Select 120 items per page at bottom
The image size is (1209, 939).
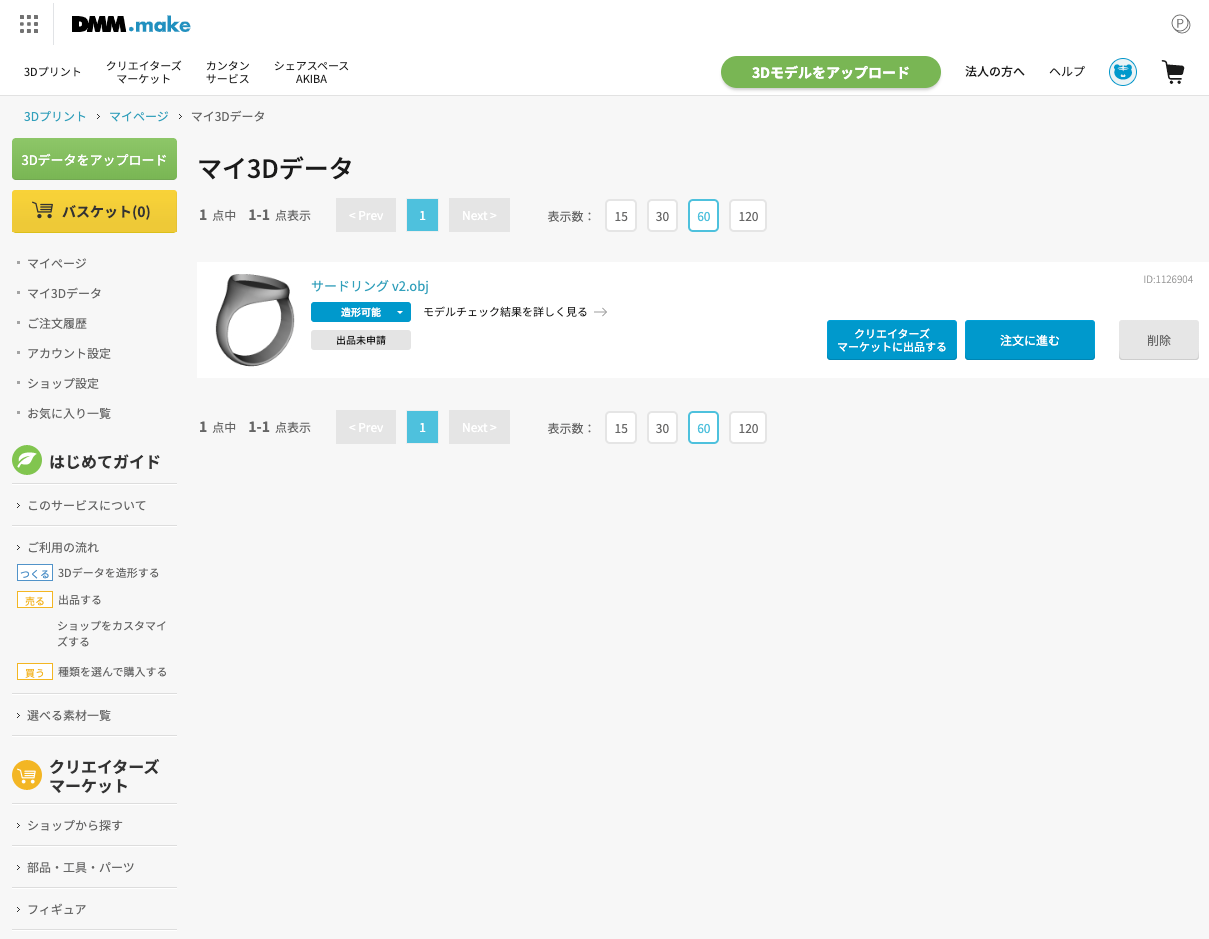pyautogui.click(x=748, y=428)
